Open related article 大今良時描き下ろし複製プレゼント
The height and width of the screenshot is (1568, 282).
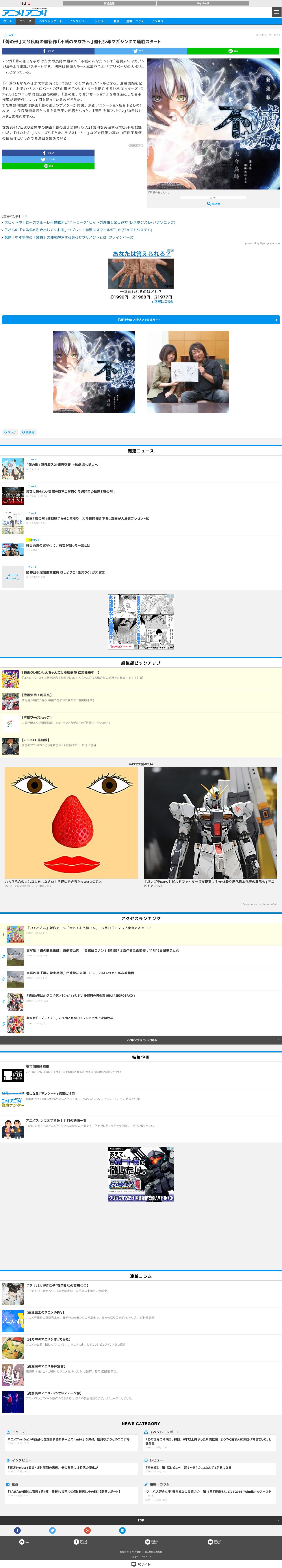point(87,519)
